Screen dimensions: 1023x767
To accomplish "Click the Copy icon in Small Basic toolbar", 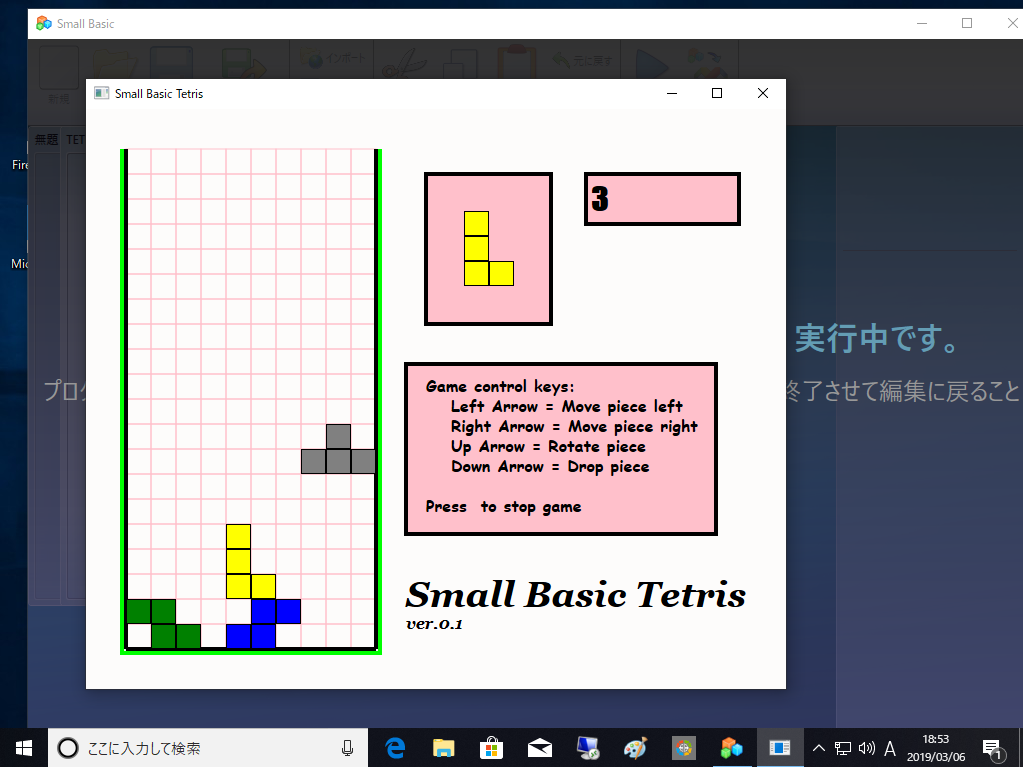I will (459, 65).
